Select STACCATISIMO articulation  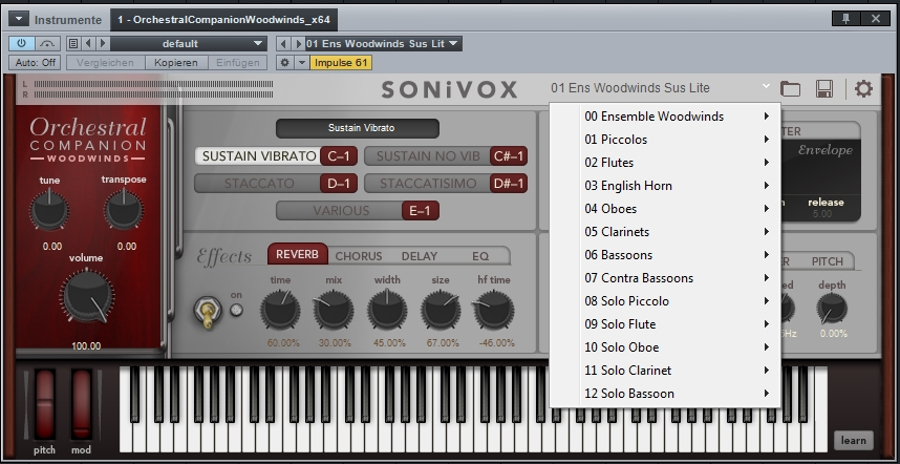click(445, 183)
